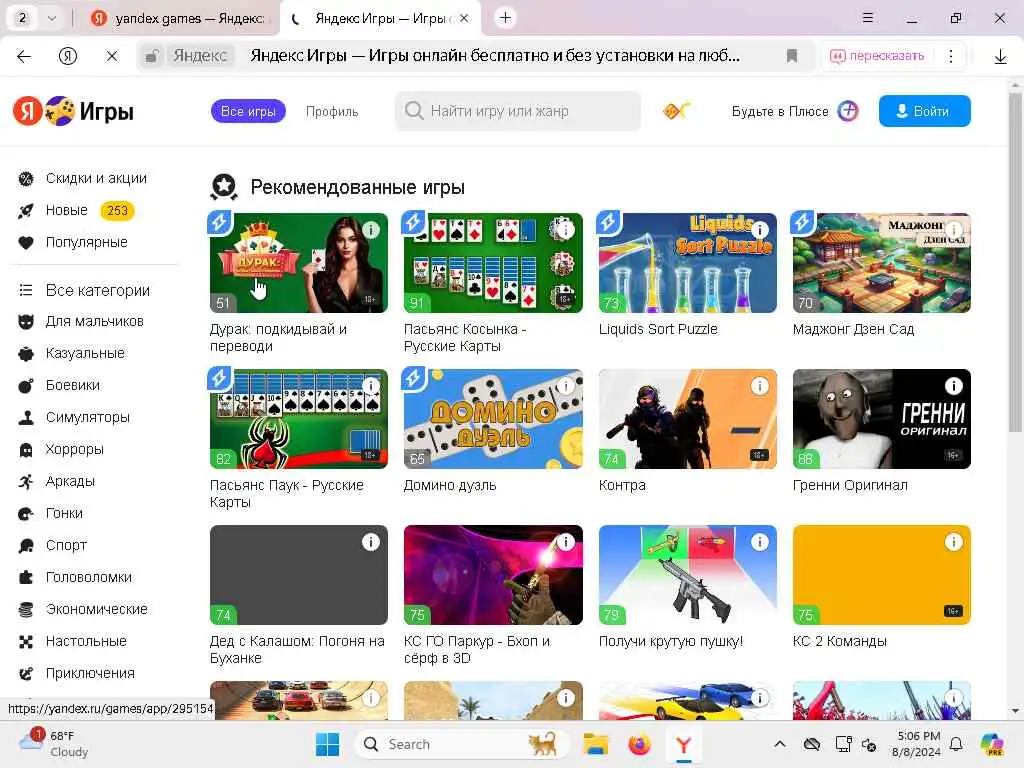Show info for Контра game card
The image size is (1024, 768).
coord(760,386)
